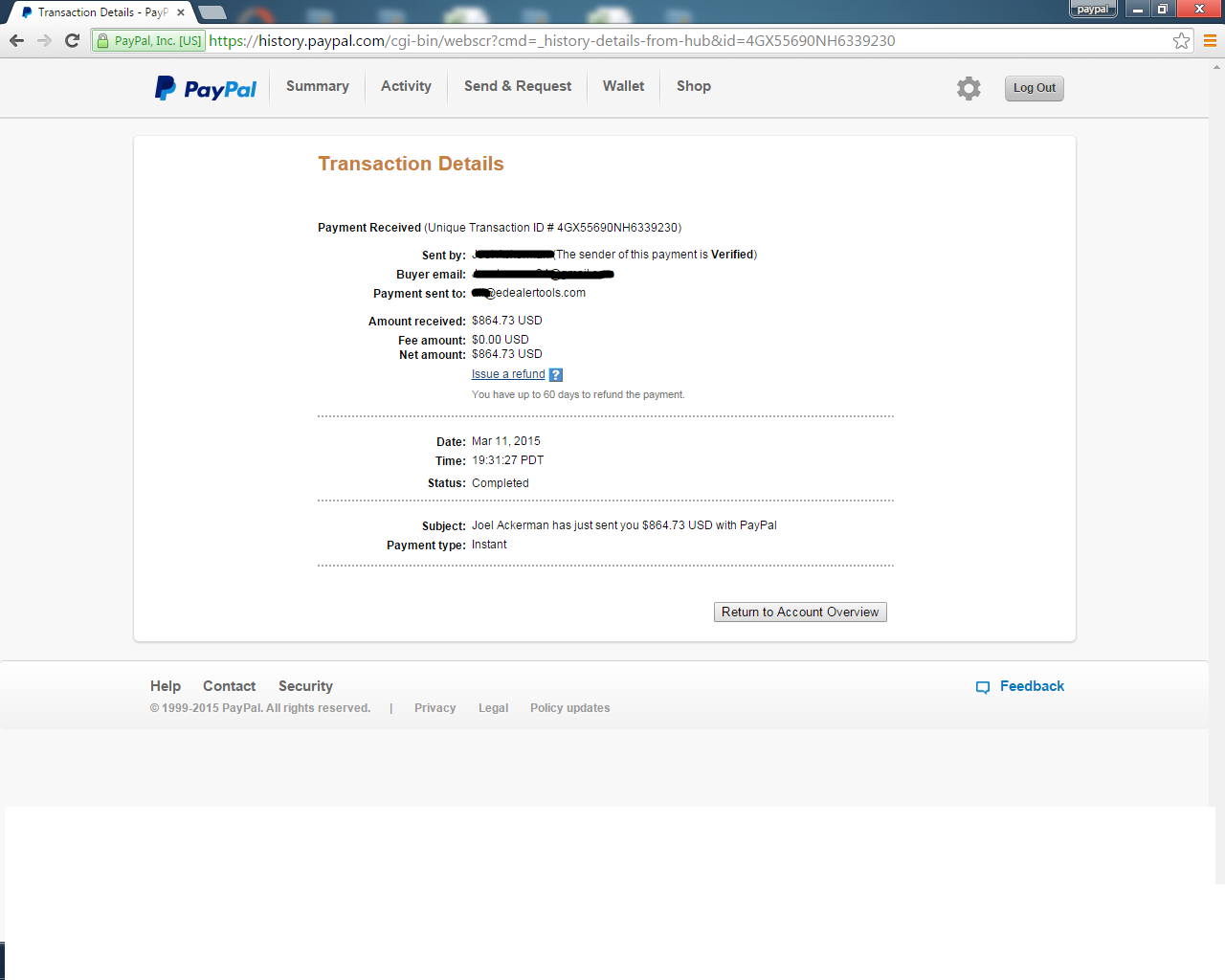Click Return to Account Overview button

[x=800, y=612]
